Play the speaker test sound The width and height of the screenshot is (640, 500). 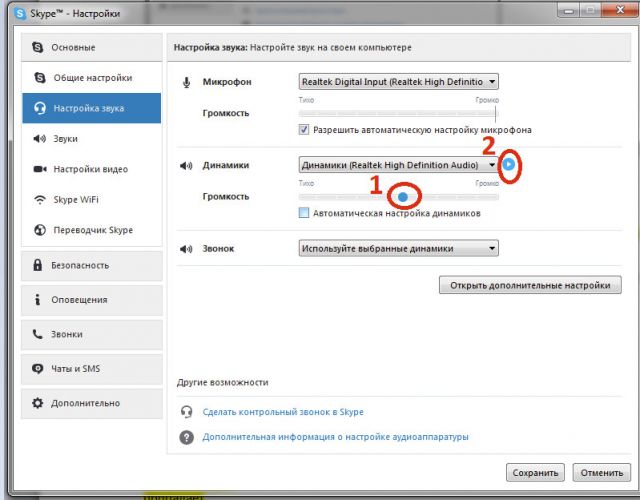509,164
